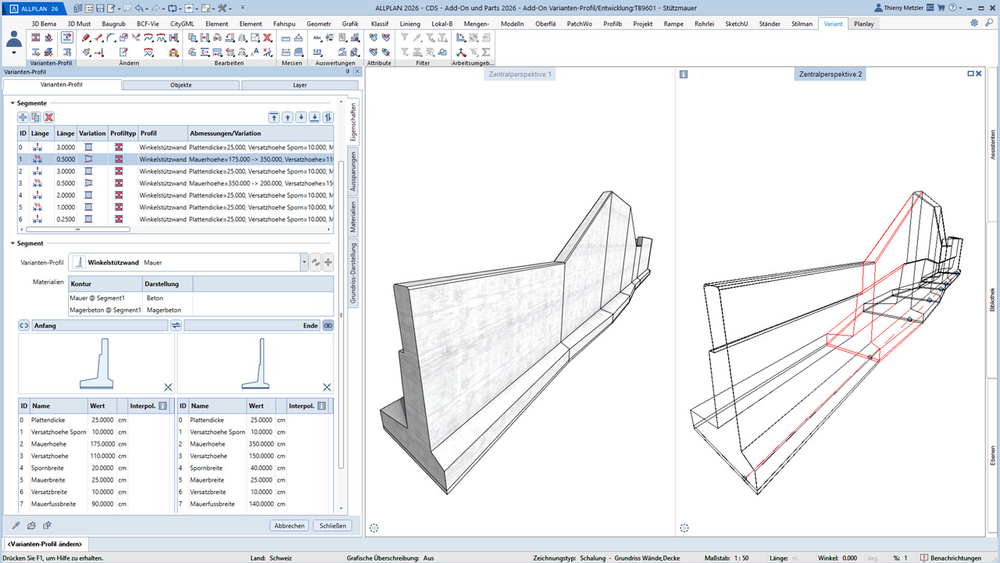
Task: Click the Abbrechen button
Action: (x=289, y=525)
